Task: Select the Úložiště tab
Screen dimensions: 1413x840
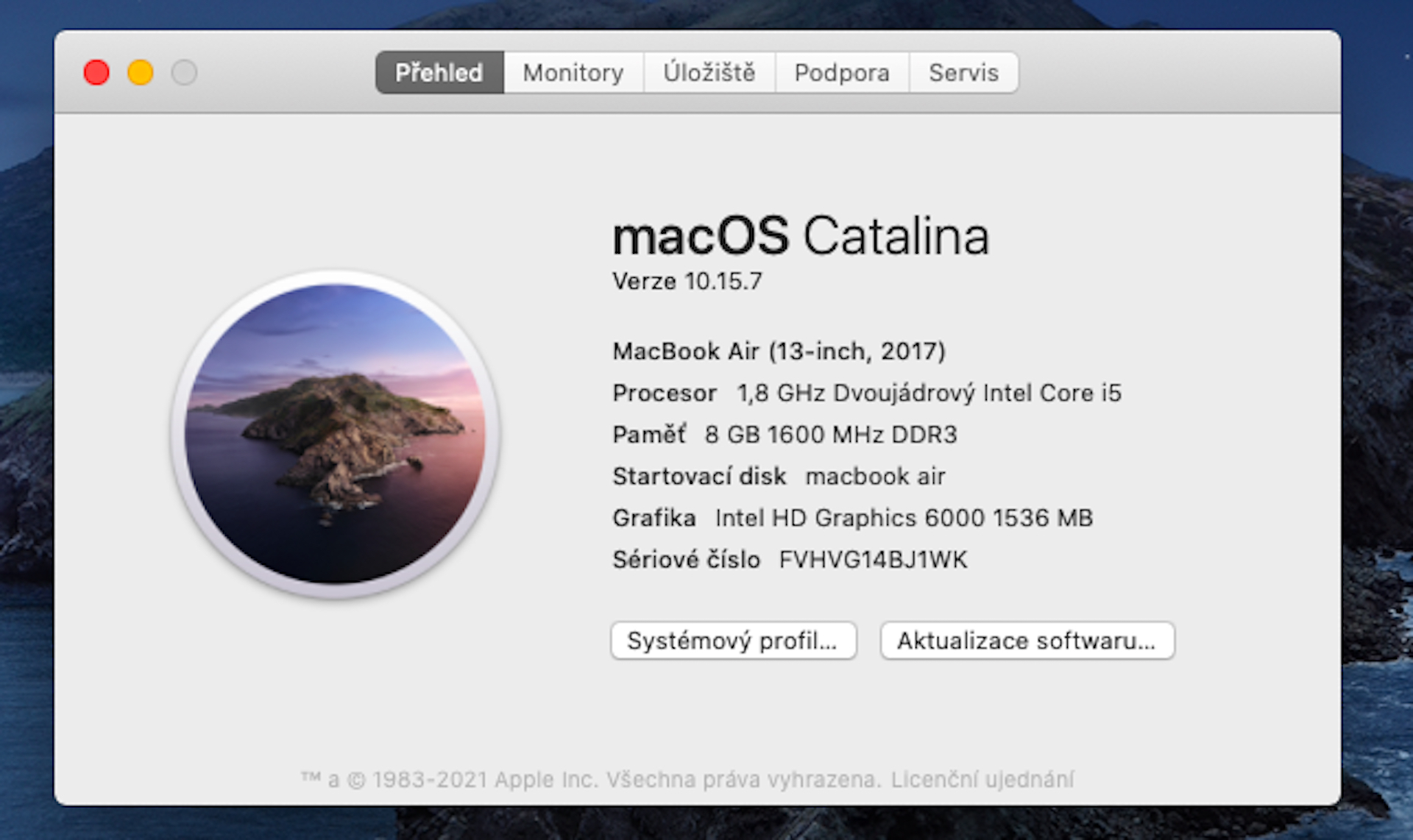Action: click(709, 73)
